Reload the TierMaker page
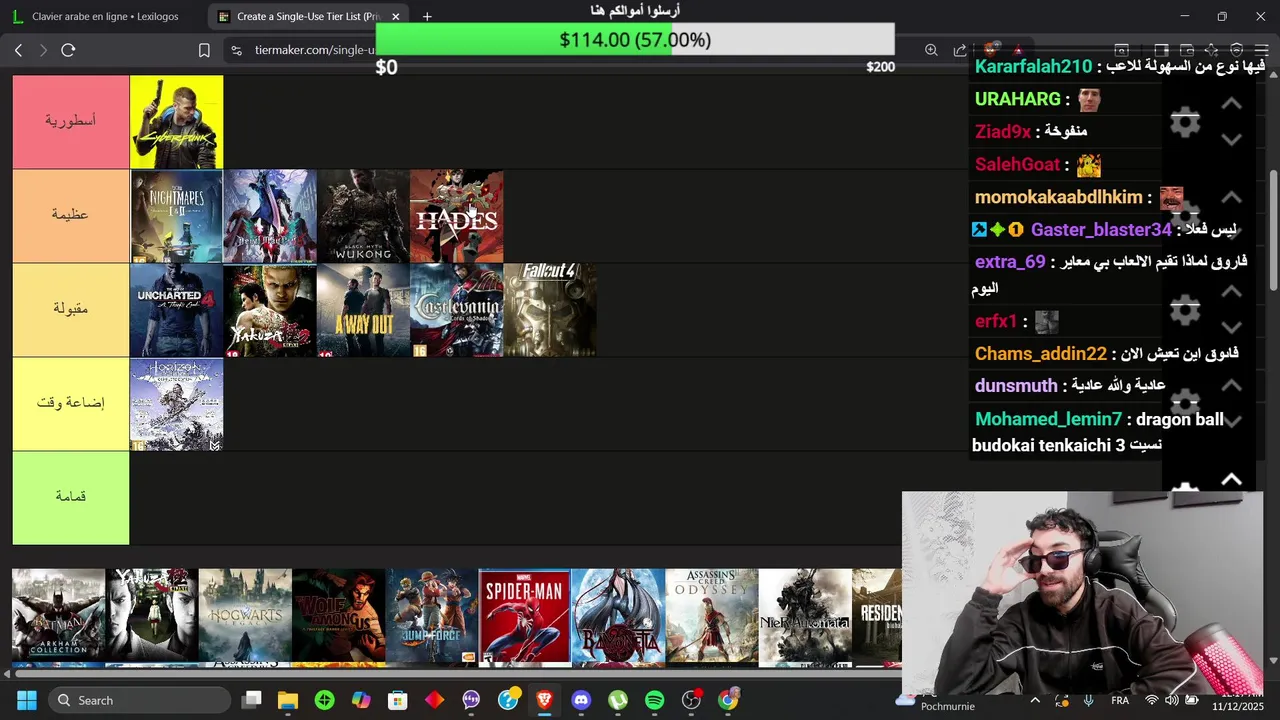 (x=68, y=50)
